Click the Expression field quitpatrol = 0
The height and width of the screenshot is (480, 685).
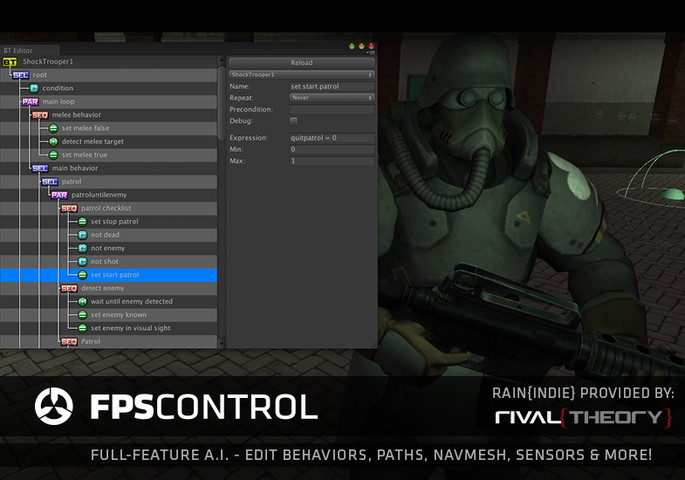[332, 138]
